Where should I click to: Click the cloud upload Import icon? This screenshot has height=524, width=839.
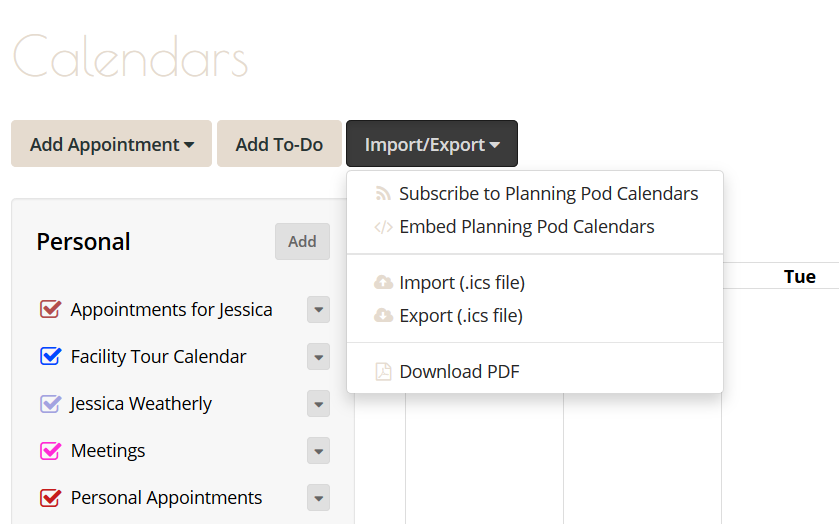coord(383,282)
